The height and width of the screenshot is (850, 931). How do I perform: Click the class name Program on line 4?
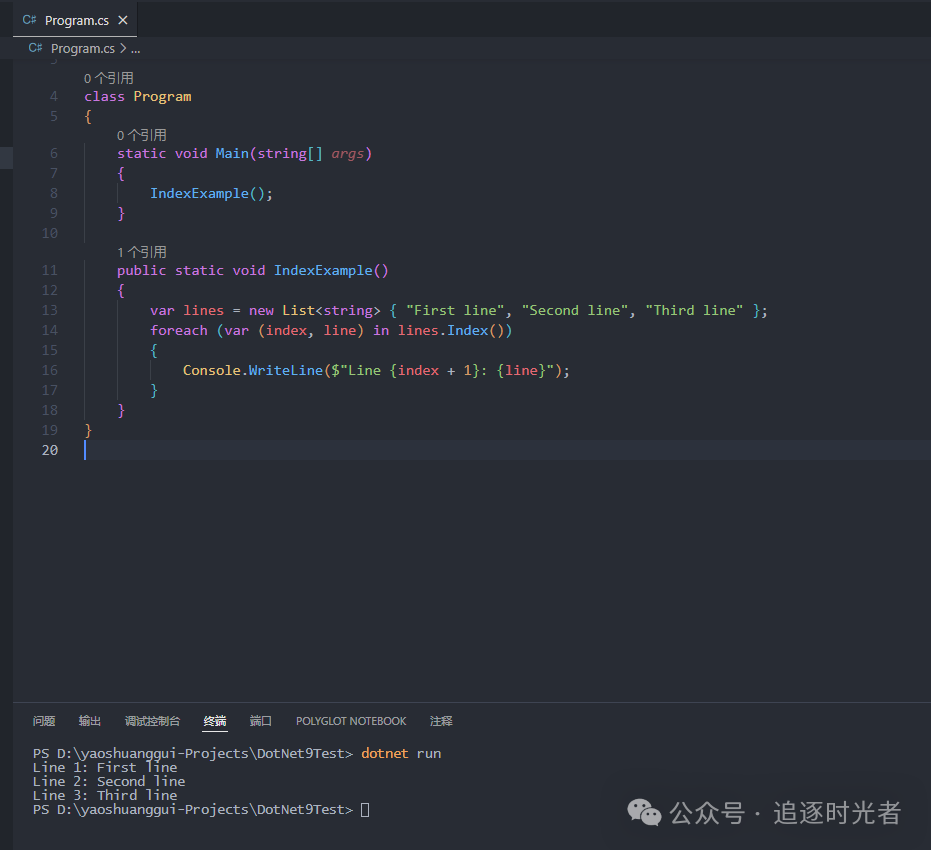[162, 97]
